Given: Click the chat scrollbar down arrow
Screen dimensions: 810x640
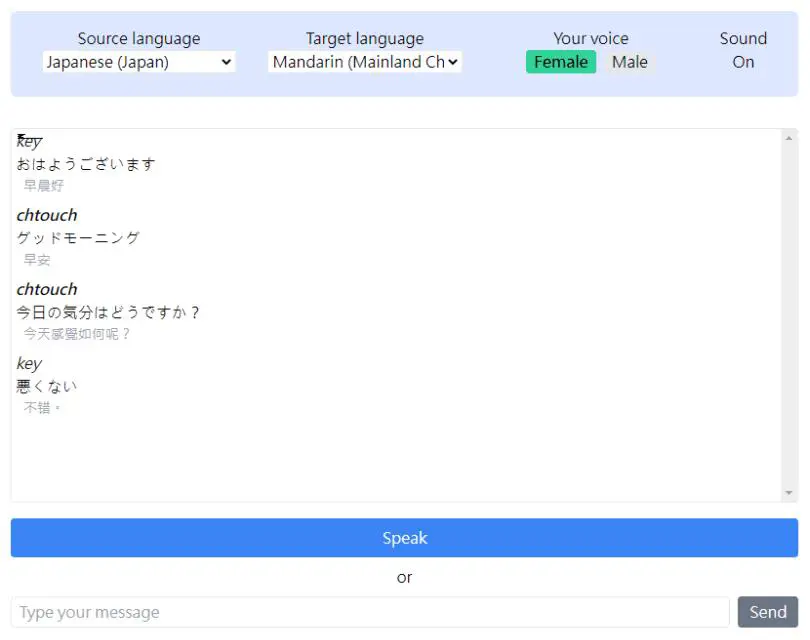Looking at the screenshot, I should [x=789, y=492].
